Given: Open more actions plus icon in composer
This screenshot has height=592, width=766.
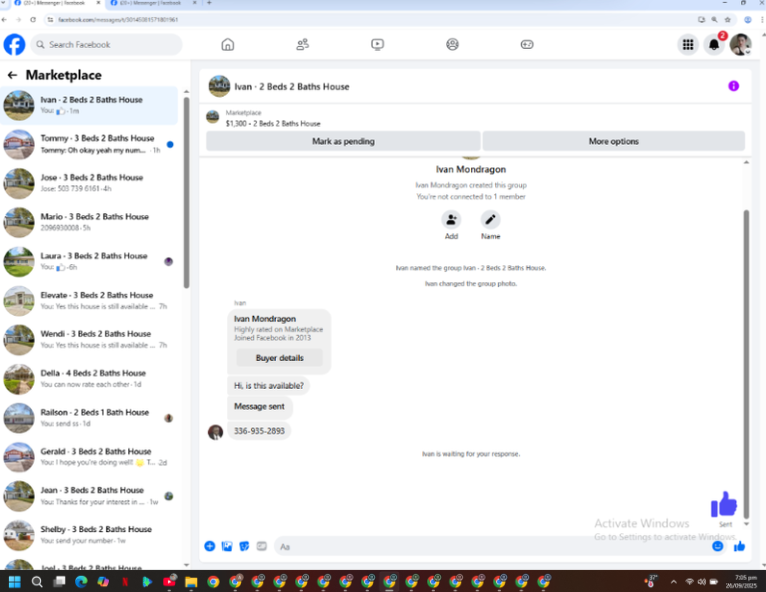Looking at the screenshot, I should tap(210, 546).
